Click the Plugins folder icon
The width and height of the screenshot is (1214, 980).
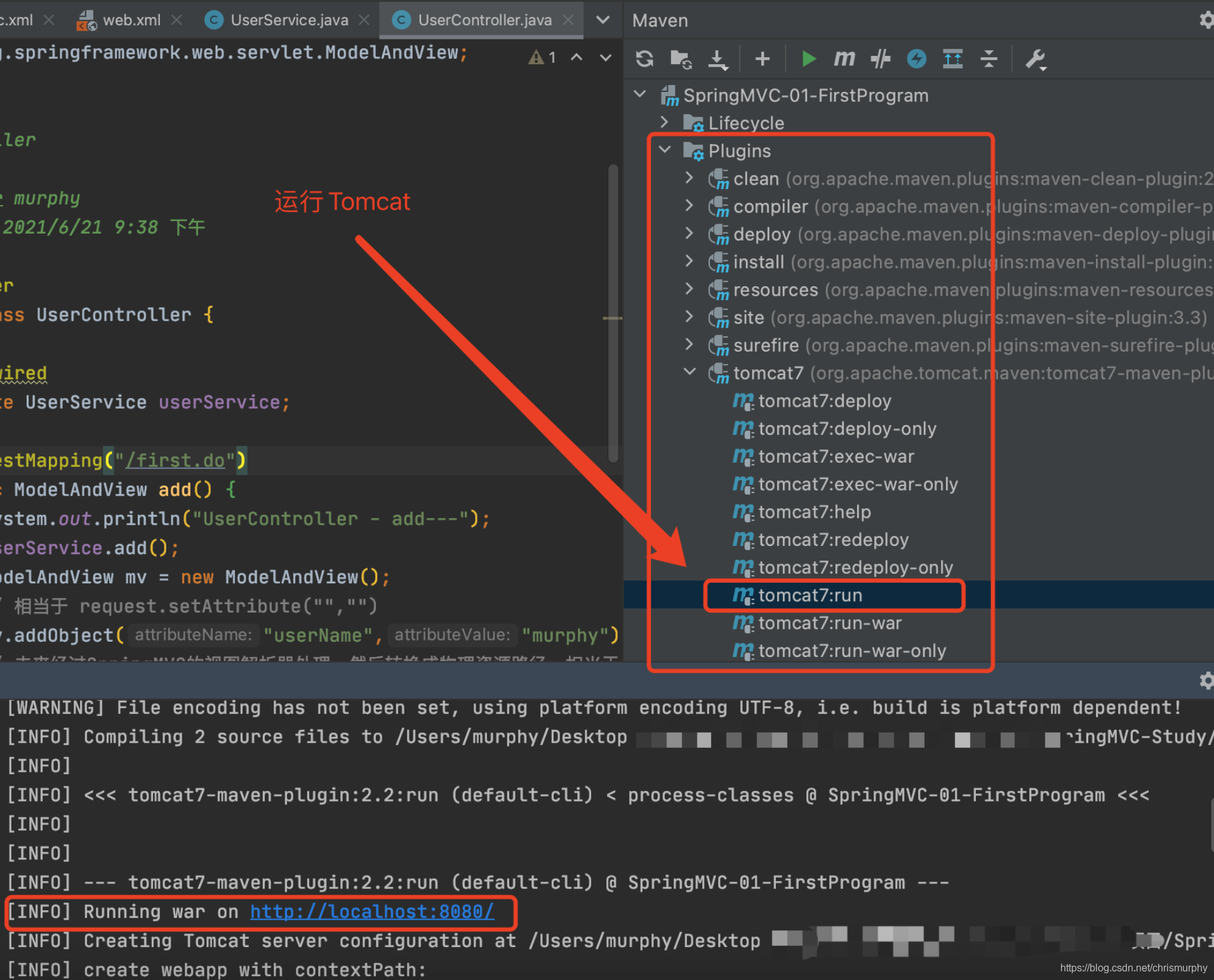tap(693, 151)
